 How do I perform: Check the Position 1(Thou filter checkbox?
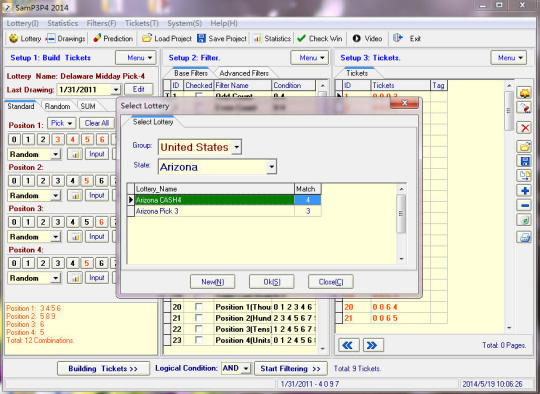pos(199,307)
